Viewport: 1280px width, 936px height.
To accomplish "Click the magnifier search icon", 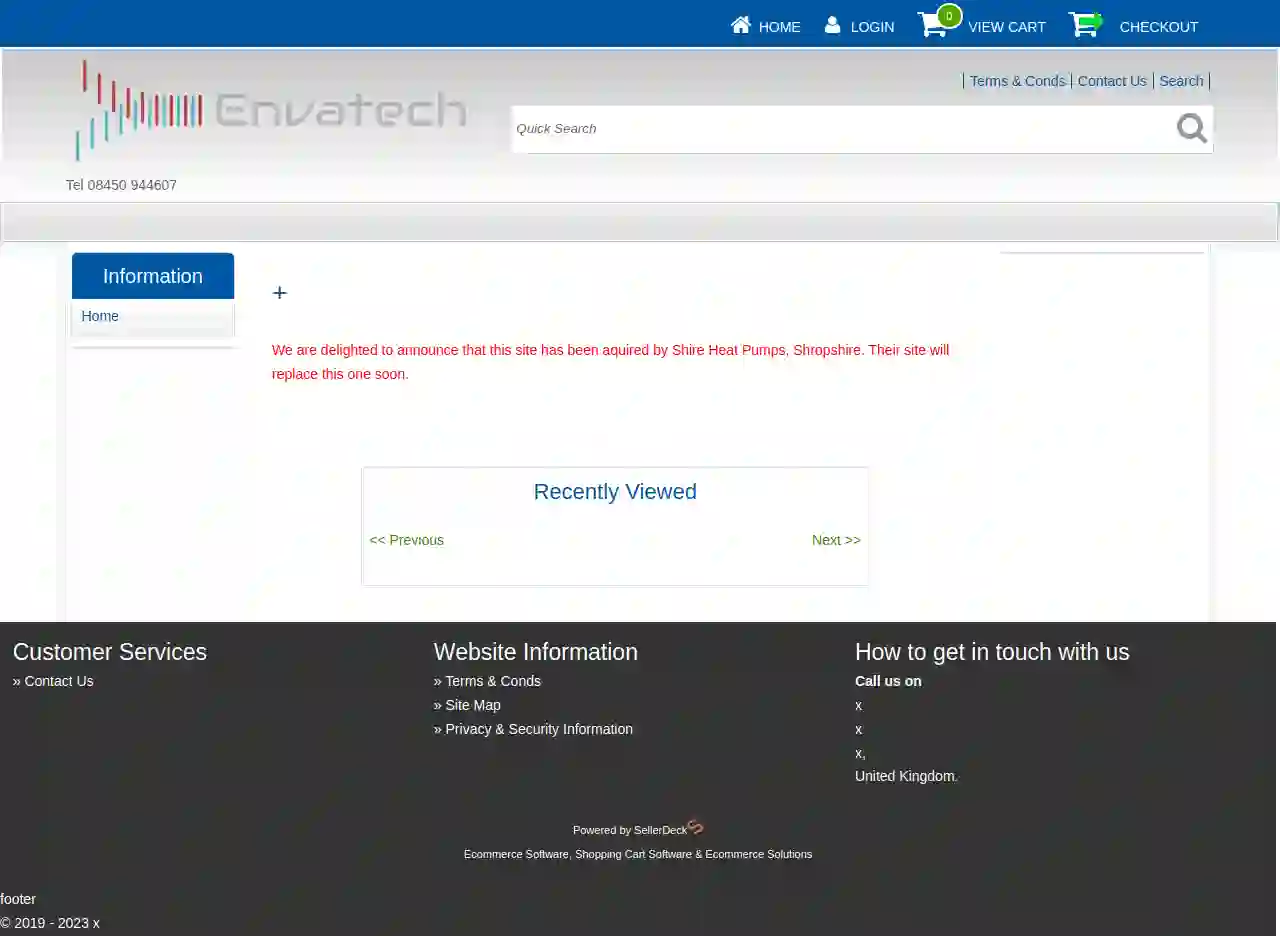I will [x=1191, y=128].
